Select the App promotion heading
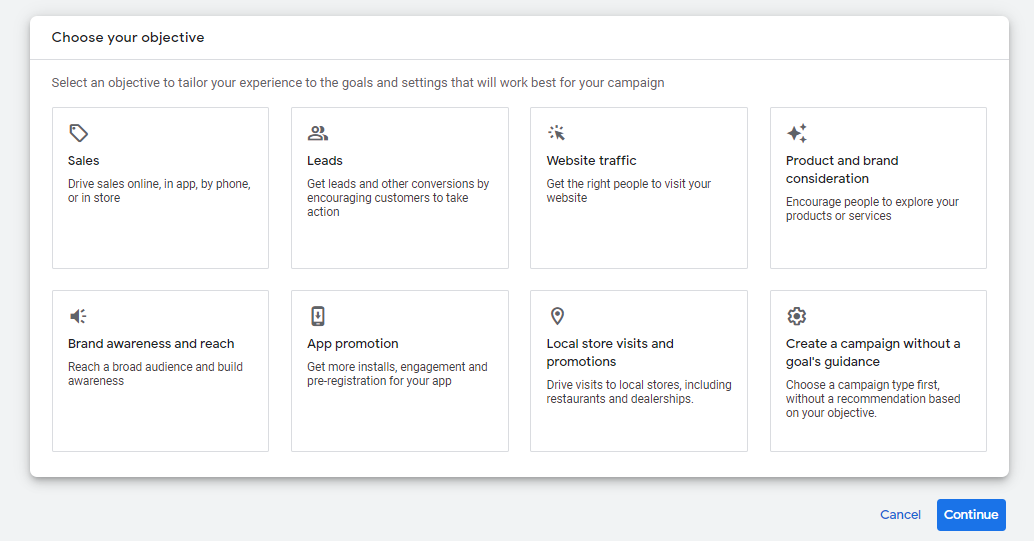 tap(353, 344)
